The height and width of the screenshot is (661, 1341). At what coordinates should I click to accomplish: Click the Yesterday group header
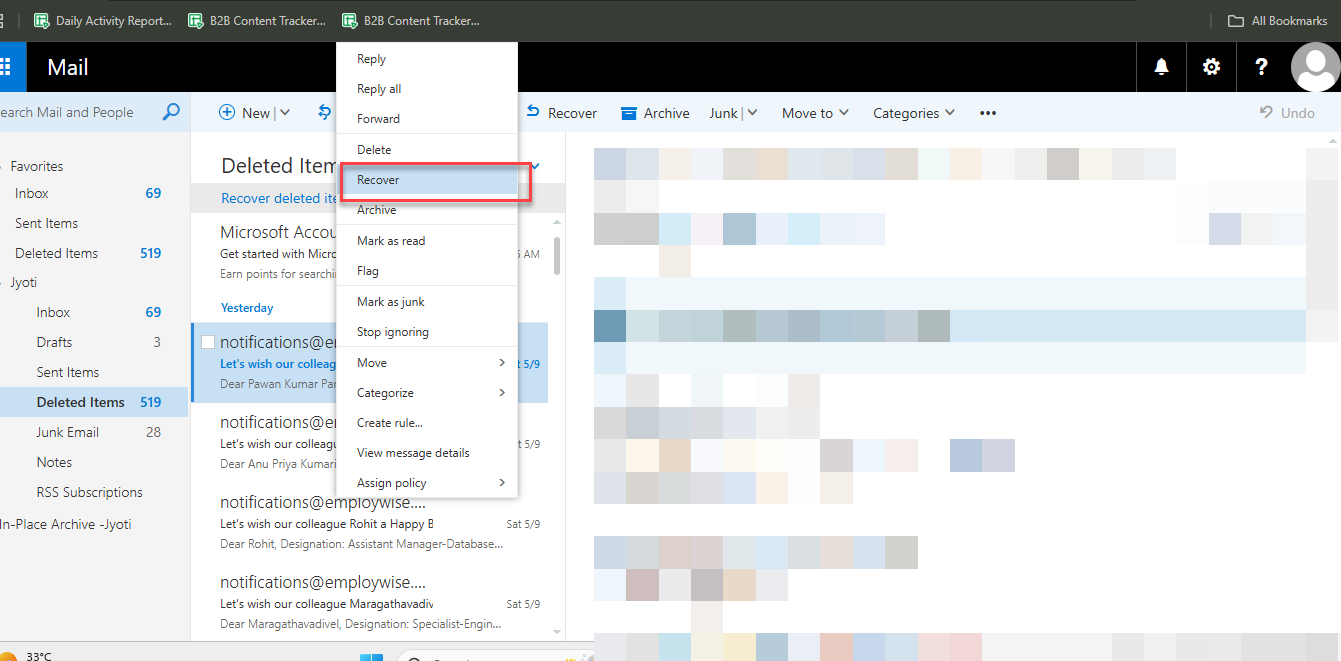pos(247,308)
